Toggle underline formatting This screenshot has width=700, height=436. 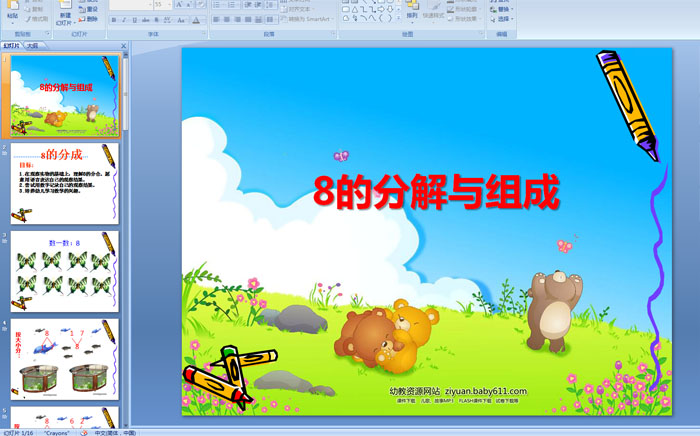[x=135, y=20]
